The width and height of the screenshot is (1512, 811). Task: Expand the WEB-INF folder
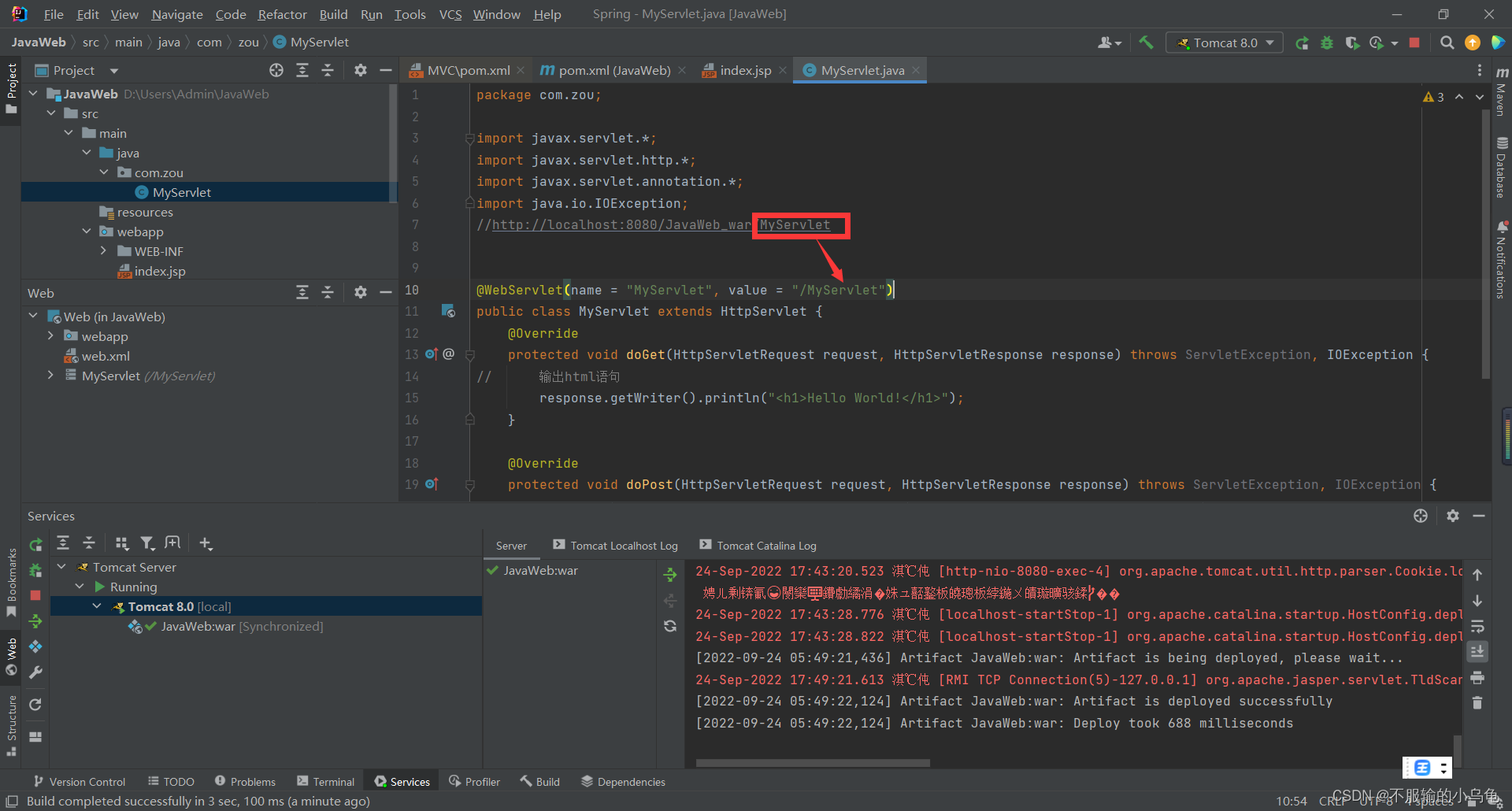point(104,251)
